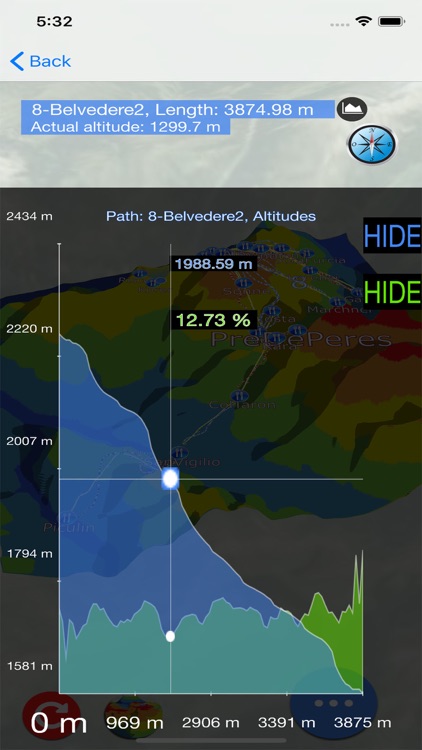Tap the Path 8-Belvedere2 Altitudes title
Screen dimensions: 422x750
click(x=211, y=216)
